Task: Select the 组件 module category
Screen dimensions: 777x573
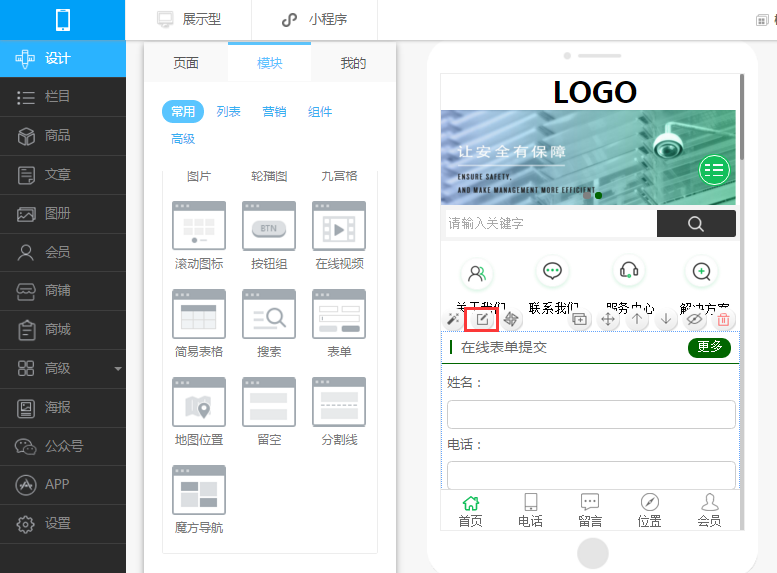Action: [x=320, y=112]
